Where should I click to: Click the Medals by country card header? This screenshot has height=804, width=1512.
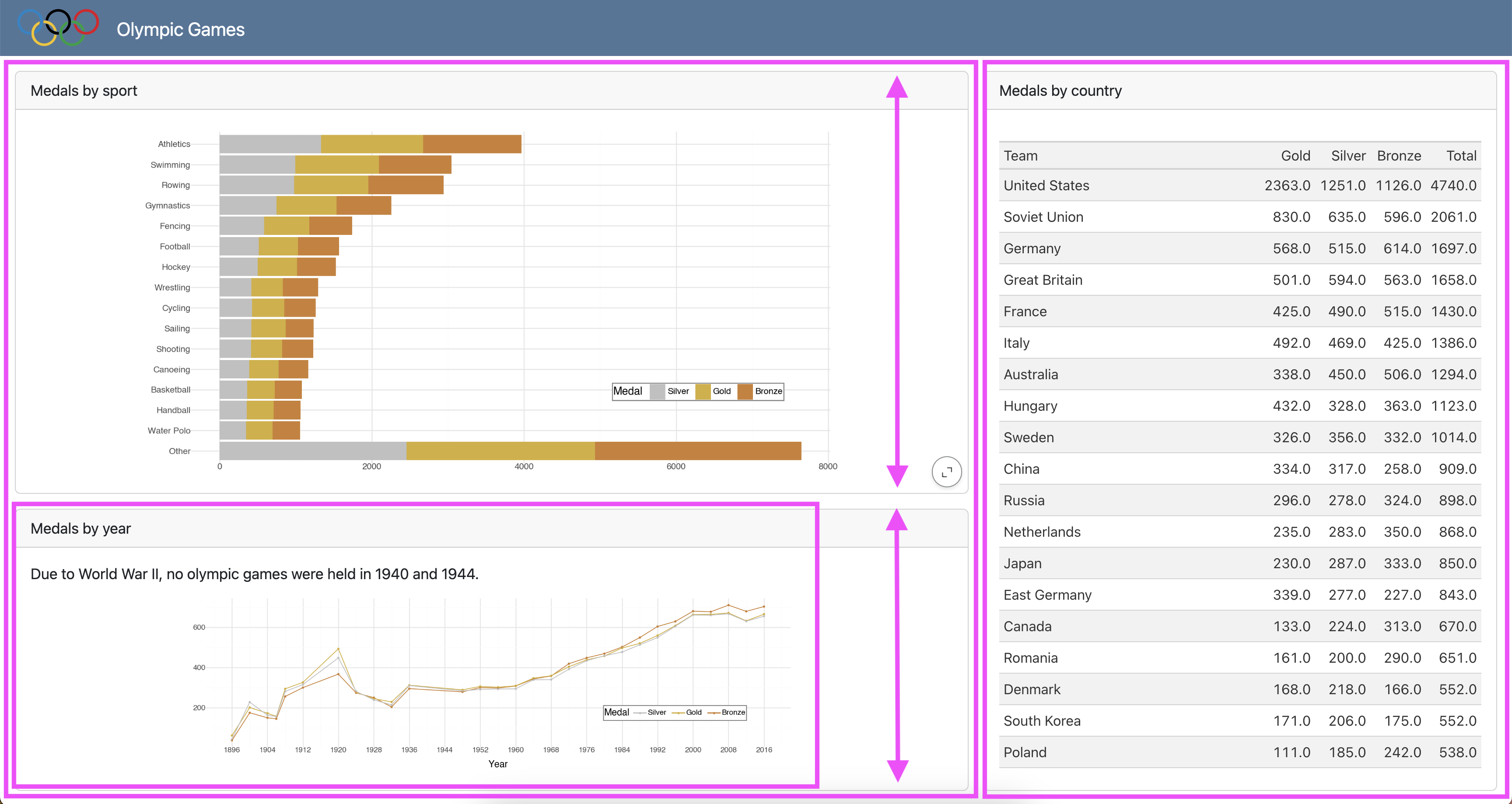pos(1060,91)
